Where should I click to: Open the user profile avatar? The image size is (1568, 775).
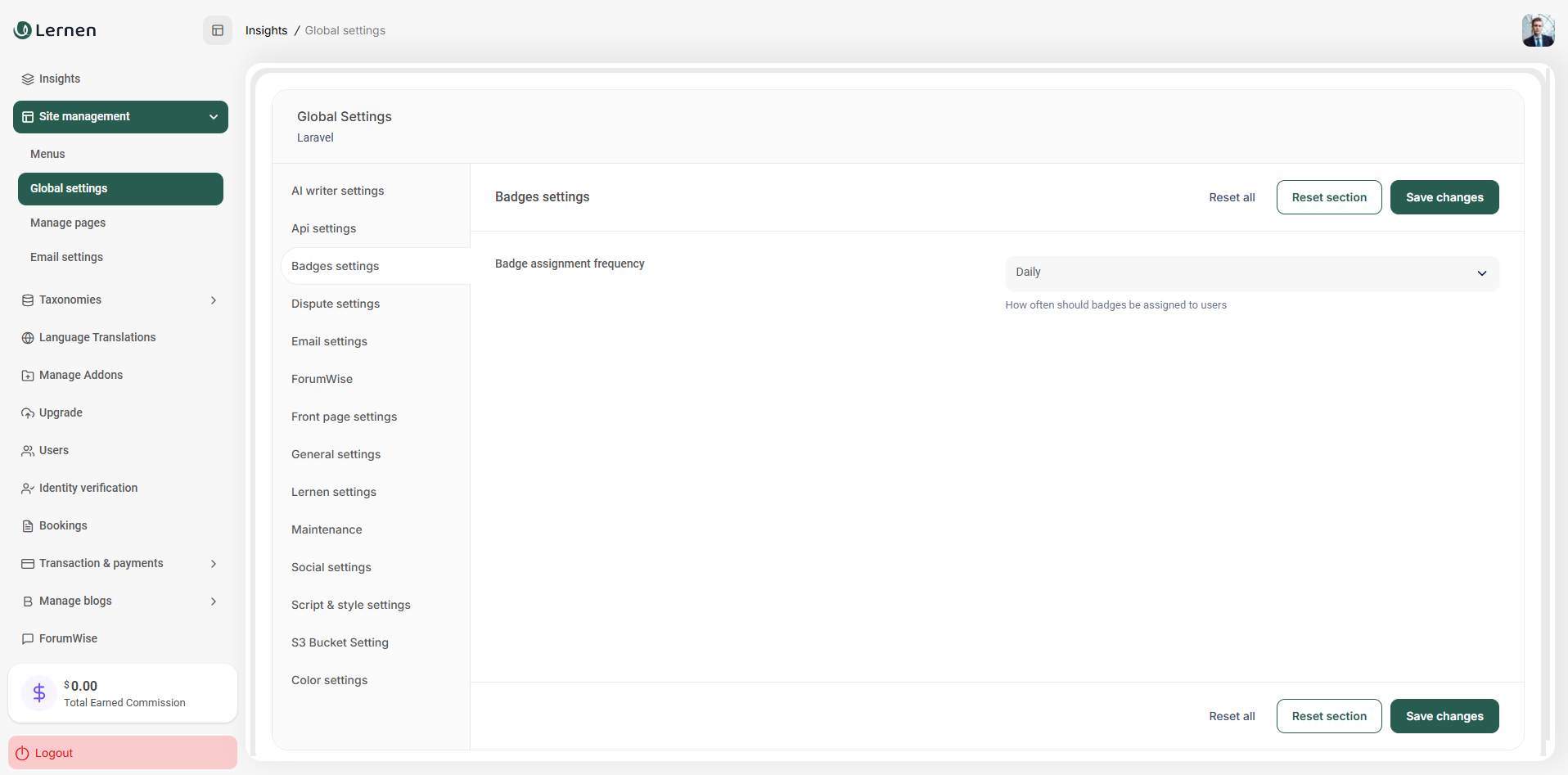[x=1538, y=30]
